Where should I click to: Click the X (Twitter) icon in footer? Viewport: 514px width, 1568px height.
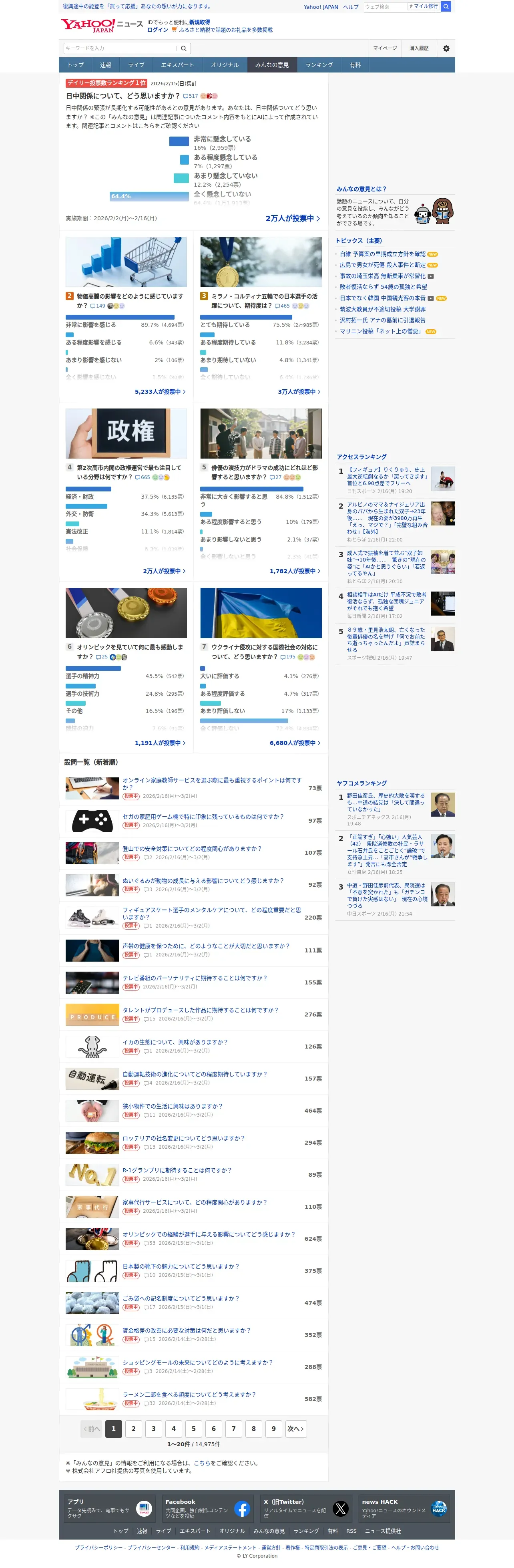[341, 1509]
